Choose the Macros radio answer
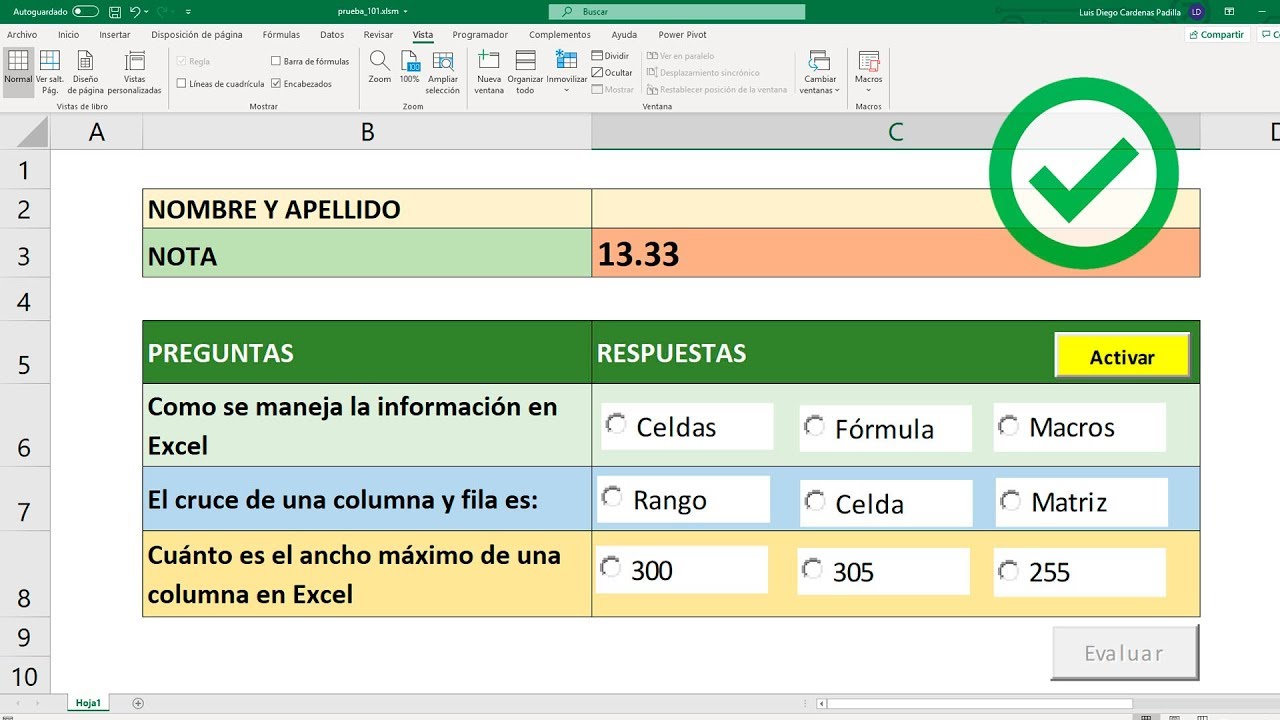The width and height of the screenshot is (1280, 720). (1009, 425)
